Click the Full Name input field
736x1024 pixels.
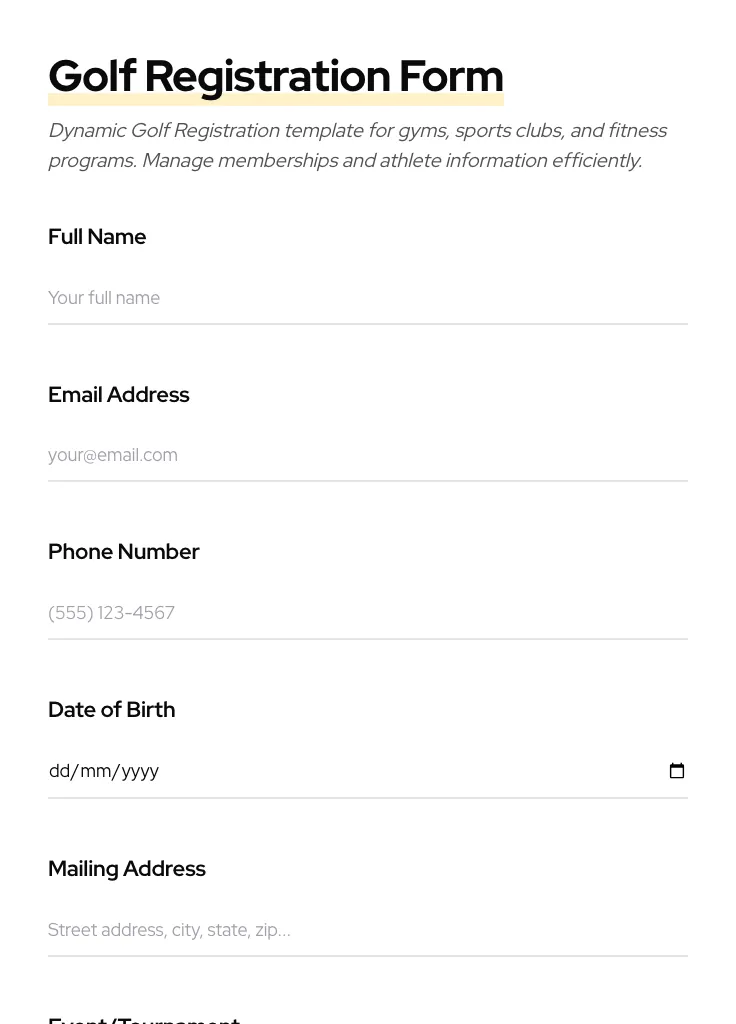tap(367, 298)
